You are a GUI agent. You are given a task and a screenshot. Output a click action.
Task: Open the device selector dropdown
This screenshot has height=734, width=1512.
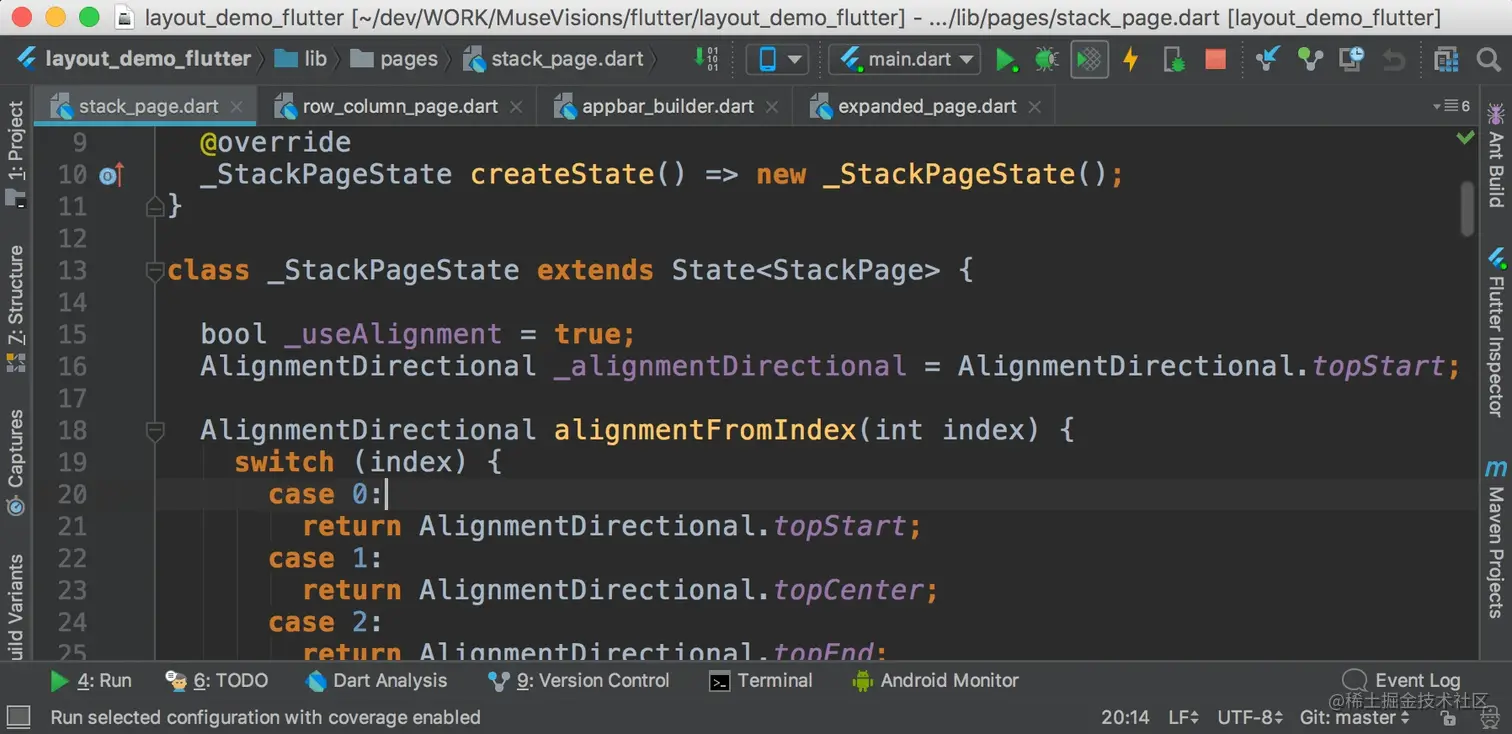click(777, 60)
